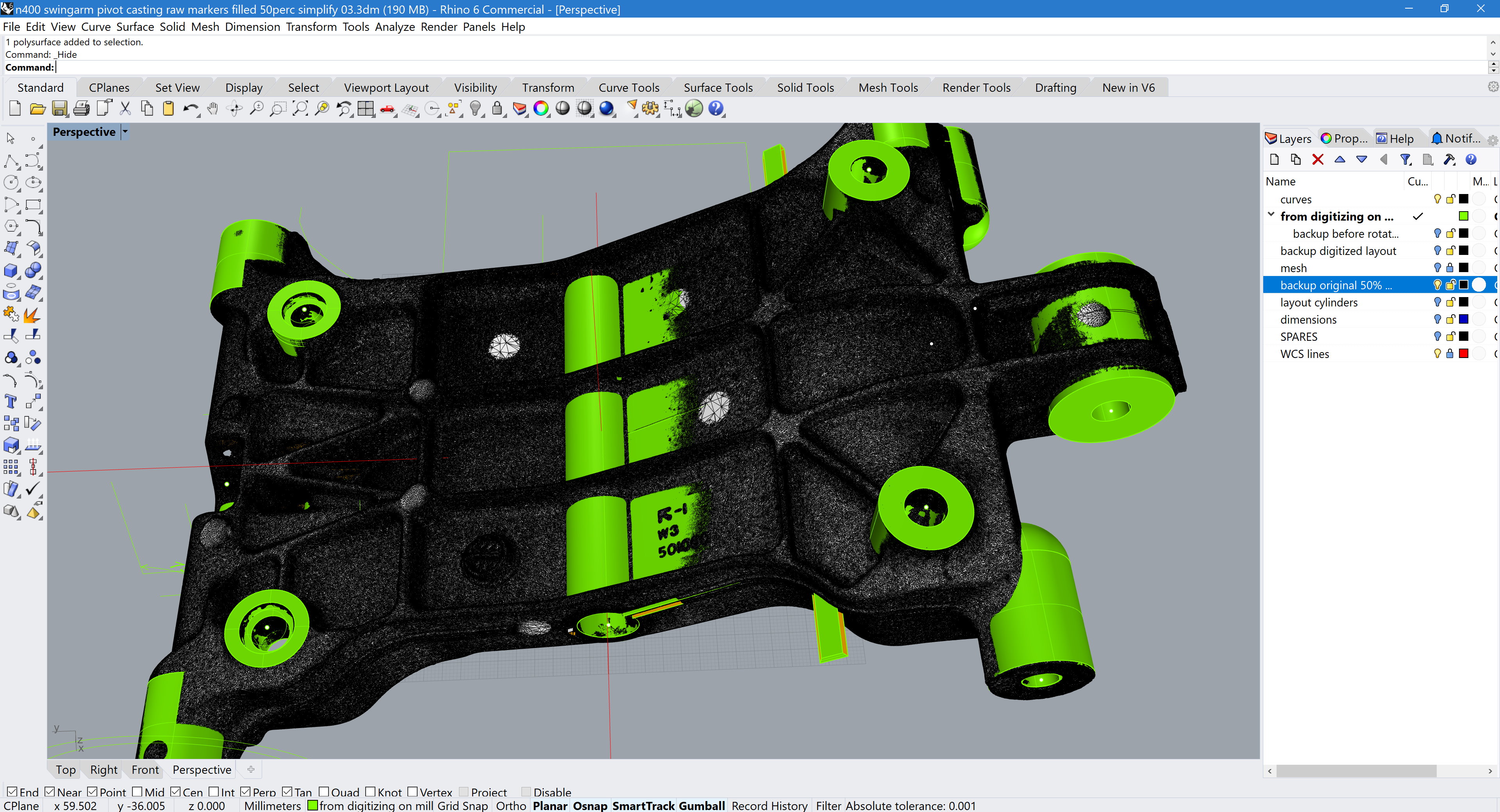This screenshot has width=1500, height=812.
Task: Open Rhino Options with the gear icon
Action: click(650, 108)
